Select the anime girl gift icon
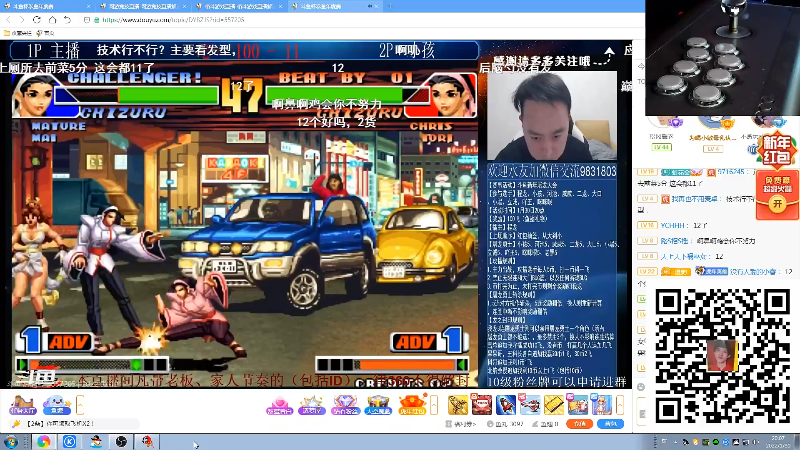This screenshot has width=800, height=450. point(602,405)
